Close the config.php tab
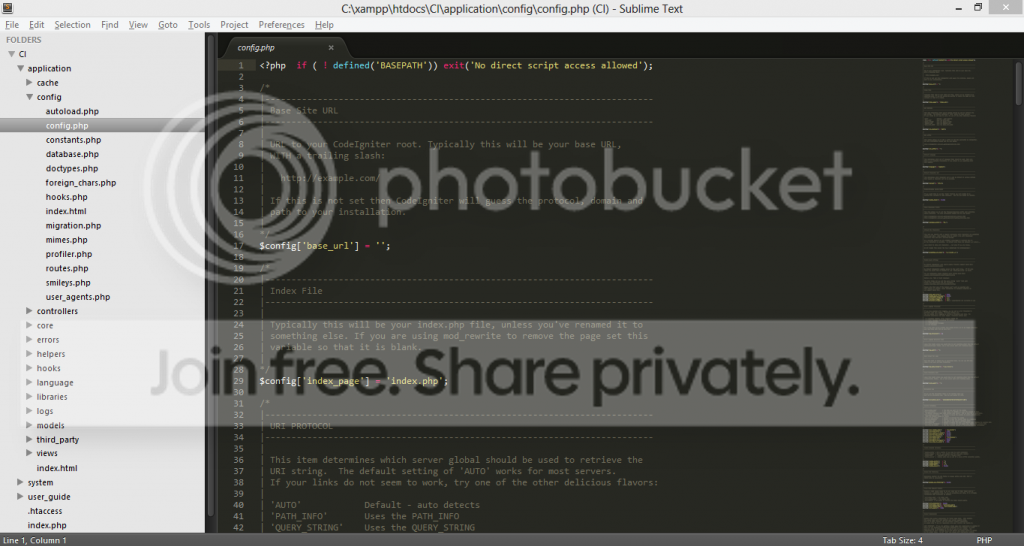The height and width of the screenshot is (546, 1024). [331, 48]
